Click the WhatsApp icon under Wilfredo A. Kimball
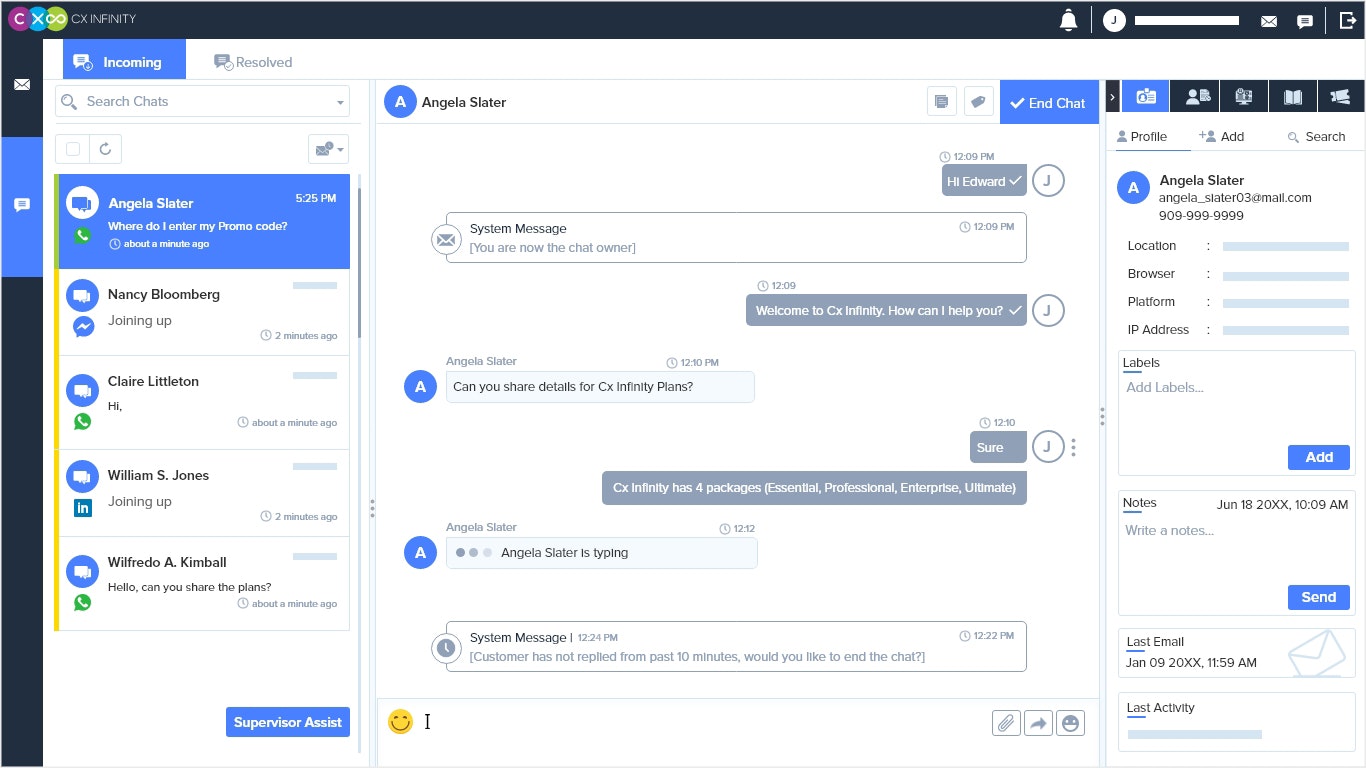This screenshot has height=768, width=1366. (x=83, y=602)
